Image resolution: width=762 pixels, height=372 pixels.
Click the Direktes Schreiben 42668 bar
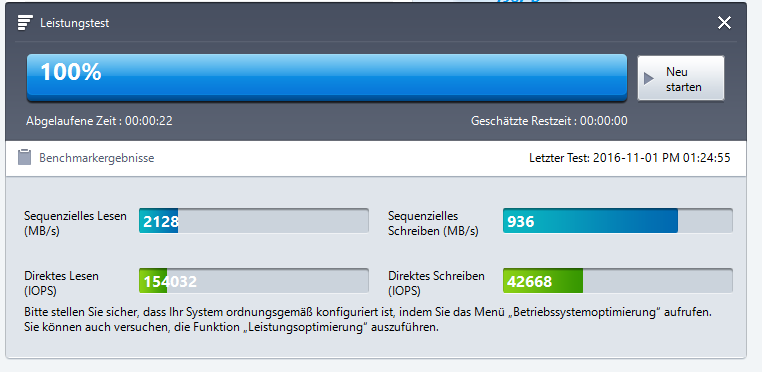(x=618, y=281)
